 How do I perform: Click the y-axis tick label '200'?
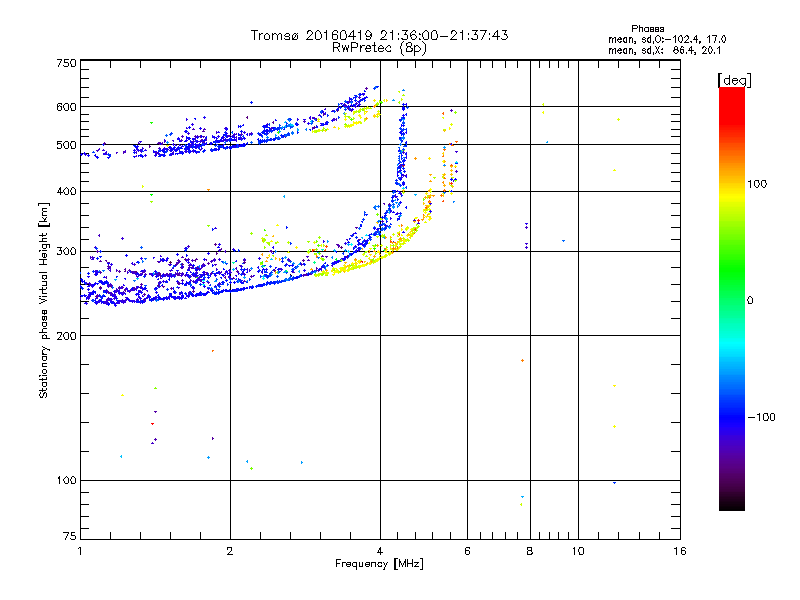click(x=66, y=336)
